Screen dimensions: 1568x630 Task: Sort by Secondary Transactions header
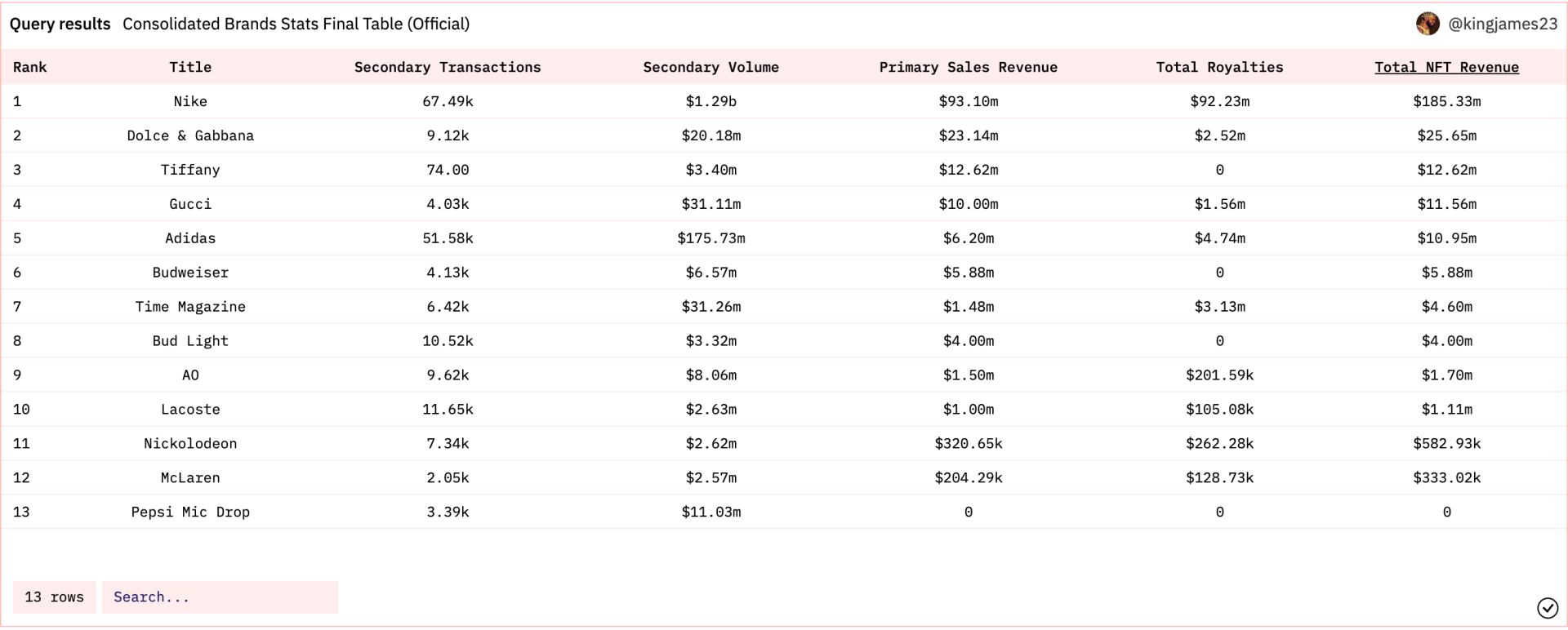tap(448, 67)
